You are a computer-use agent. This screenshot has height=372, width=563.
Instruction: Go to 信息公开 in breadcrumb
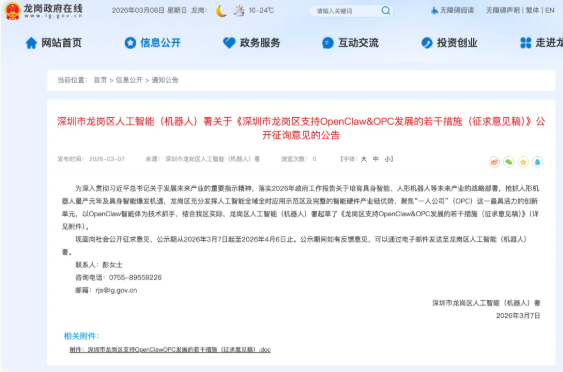coord(129,80)
